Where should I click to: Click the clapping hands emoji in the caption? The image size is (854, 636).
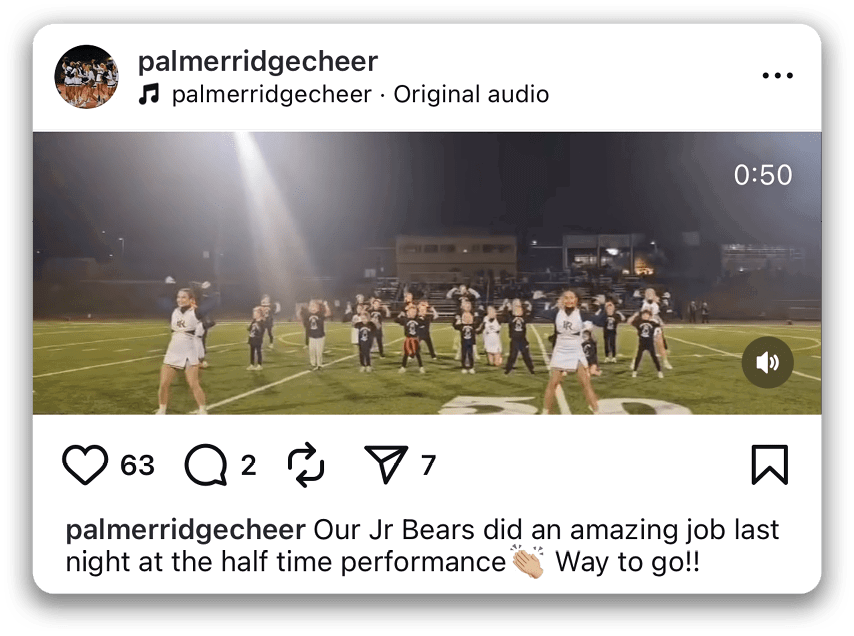527,561
